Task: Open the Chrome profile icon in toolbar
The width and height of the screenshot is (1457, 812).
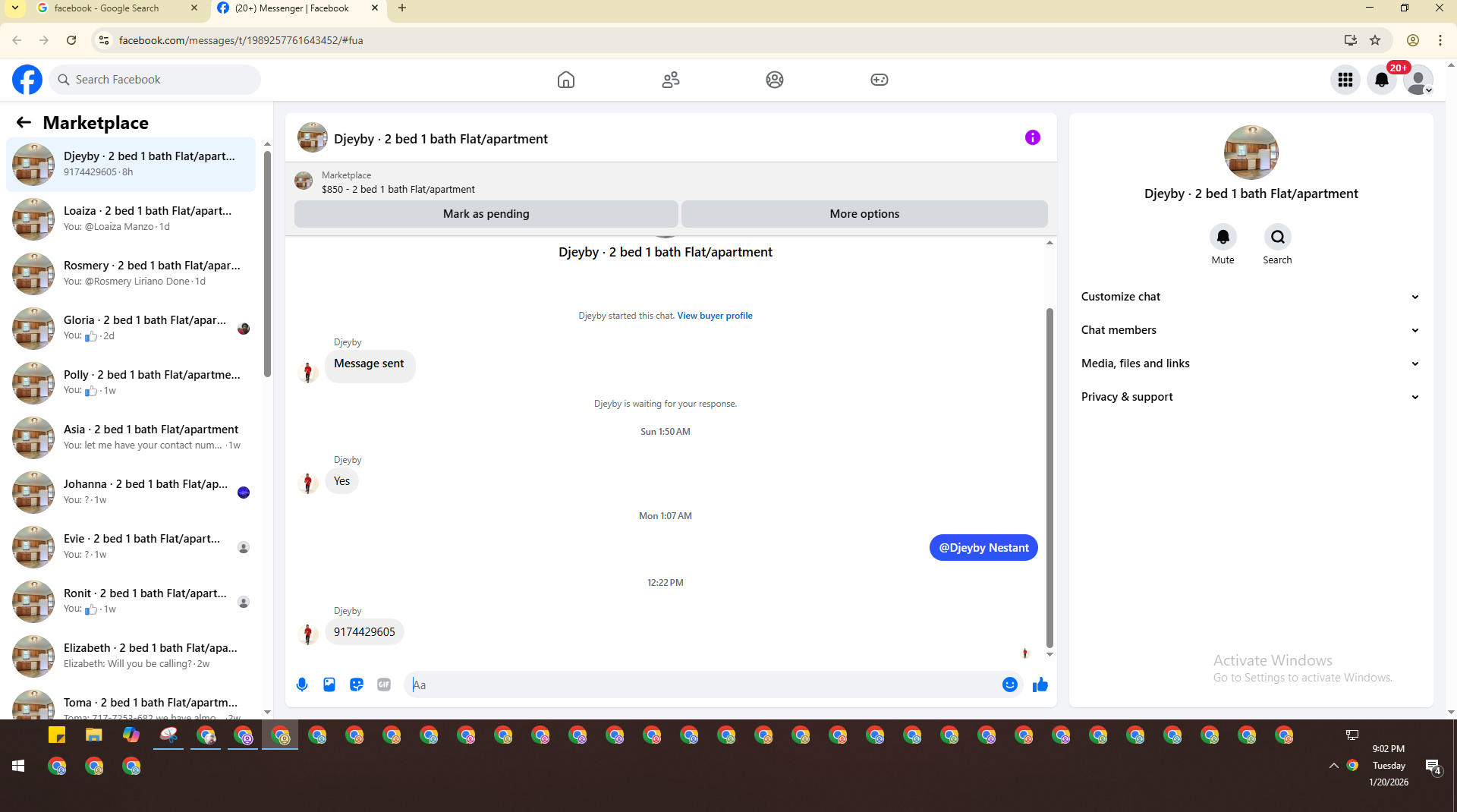Action: coord(1413,40)
